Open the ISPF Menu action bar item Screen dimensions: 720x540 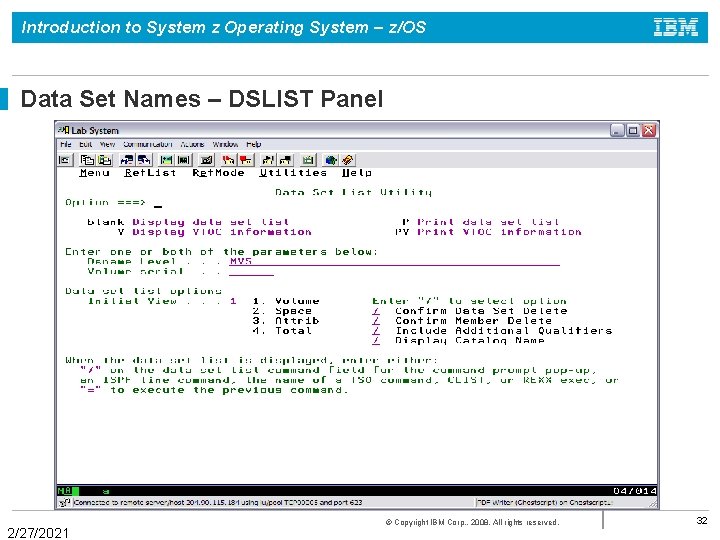coord(94,173)
